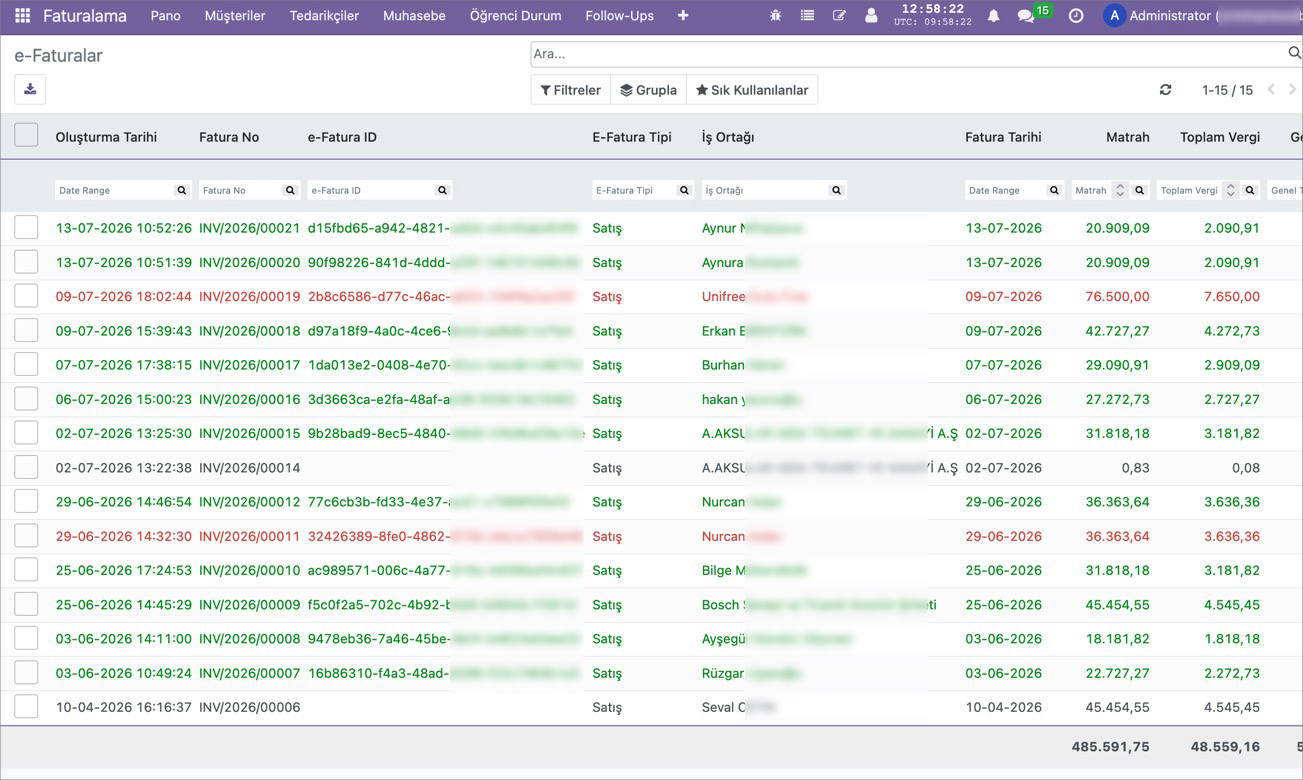Open the notifications bell

pyautogui.click(x=993, y=16)
